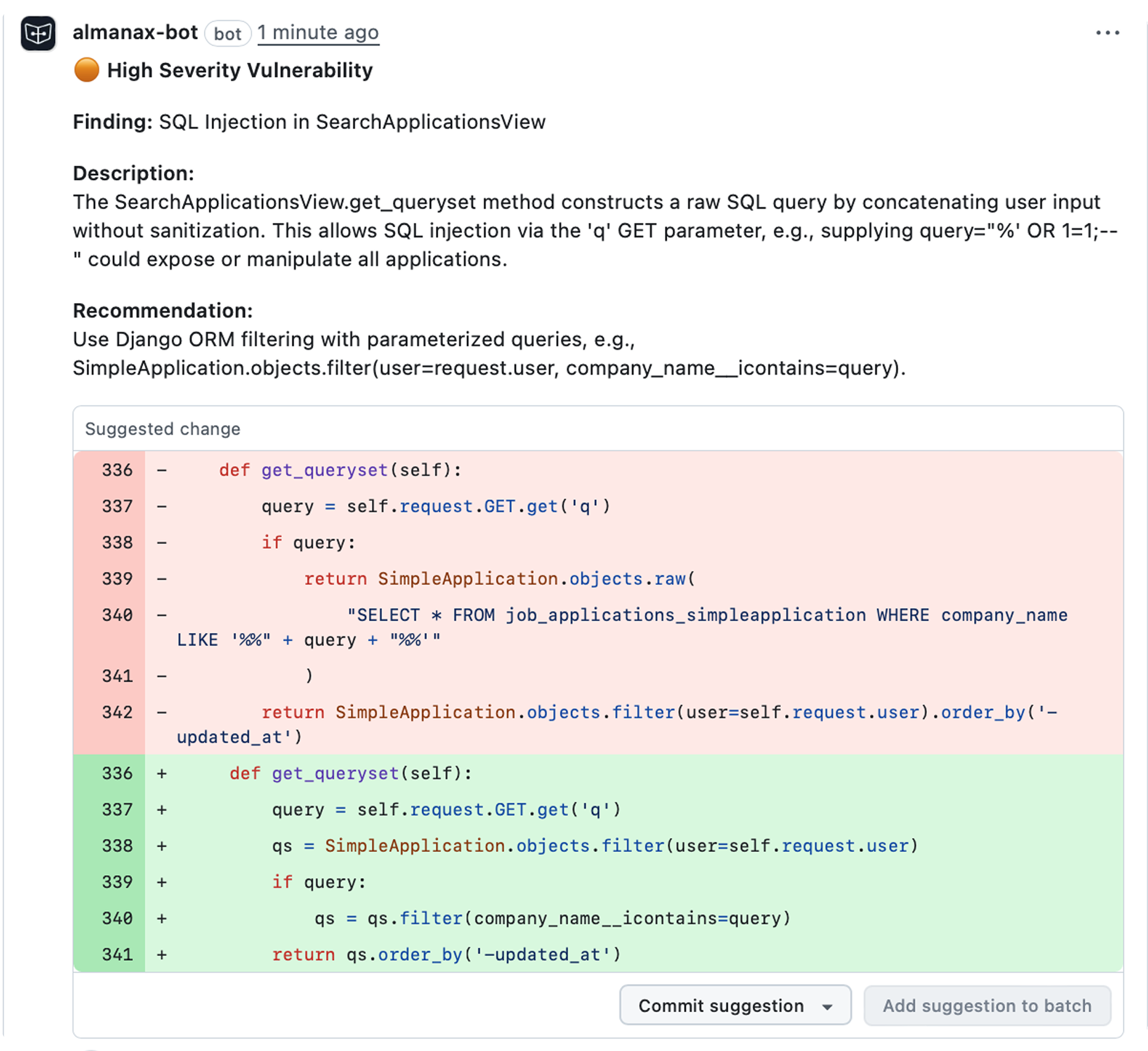Image resolution: width=1148 pixels, height=1051 pixels.
Task: Click the orange High Severity circle icon
Action: [87, 70]
